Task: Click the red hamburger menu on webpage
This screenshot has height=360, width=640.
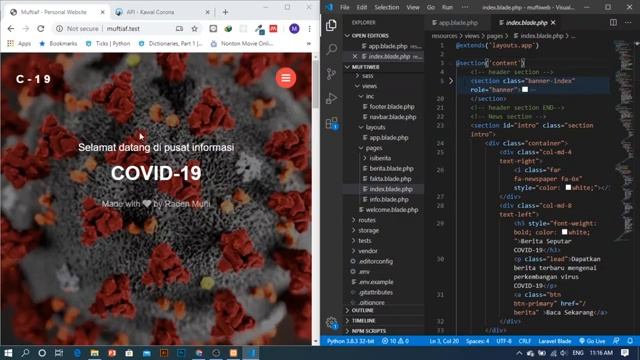Action: 286,78
